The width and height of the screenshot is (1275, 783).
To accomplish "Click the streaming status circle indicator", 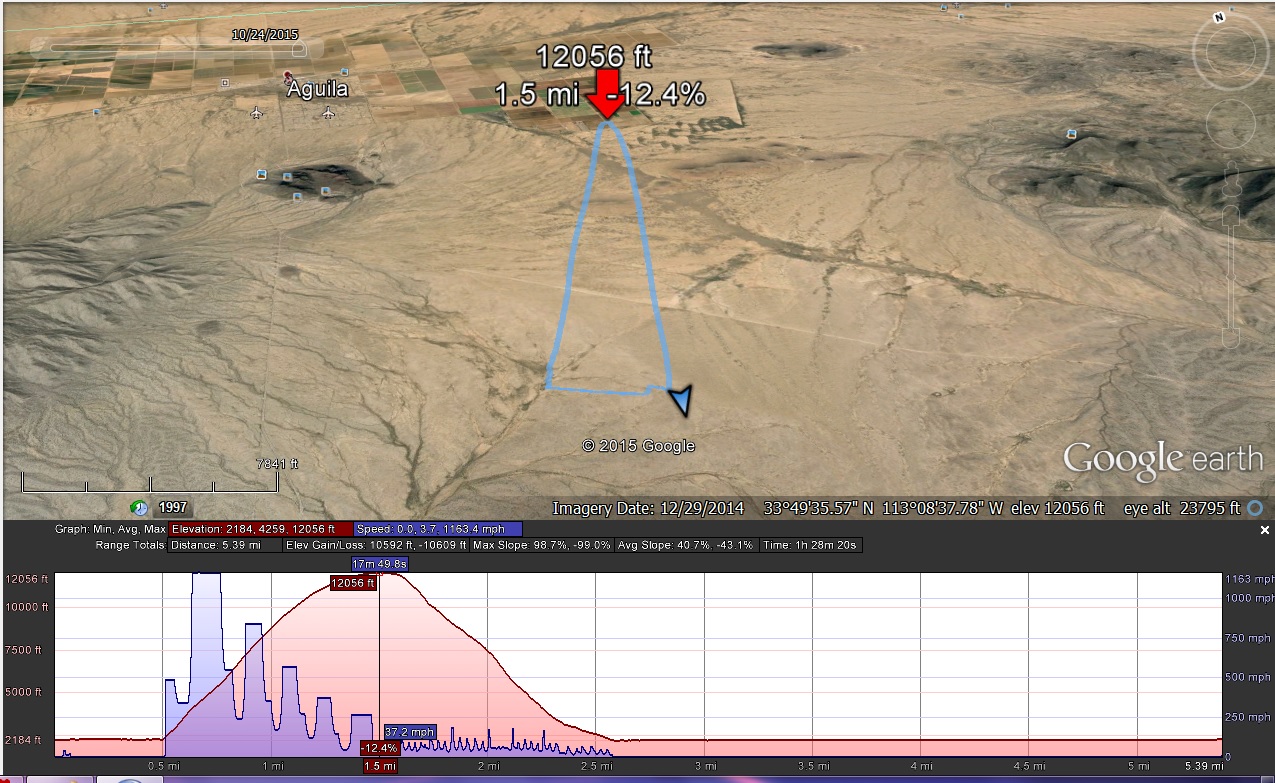I will point(1256,508).
